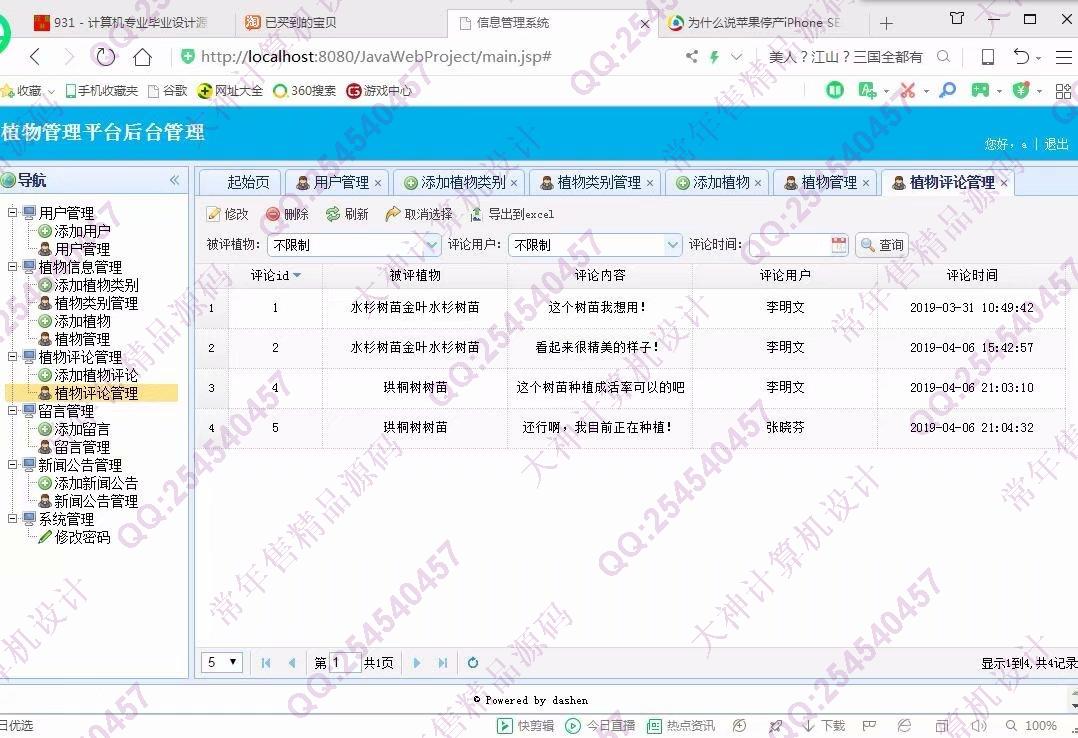
Task: Click the 取消选择 deselect toolbar button
Action: [x=419, y=215]
